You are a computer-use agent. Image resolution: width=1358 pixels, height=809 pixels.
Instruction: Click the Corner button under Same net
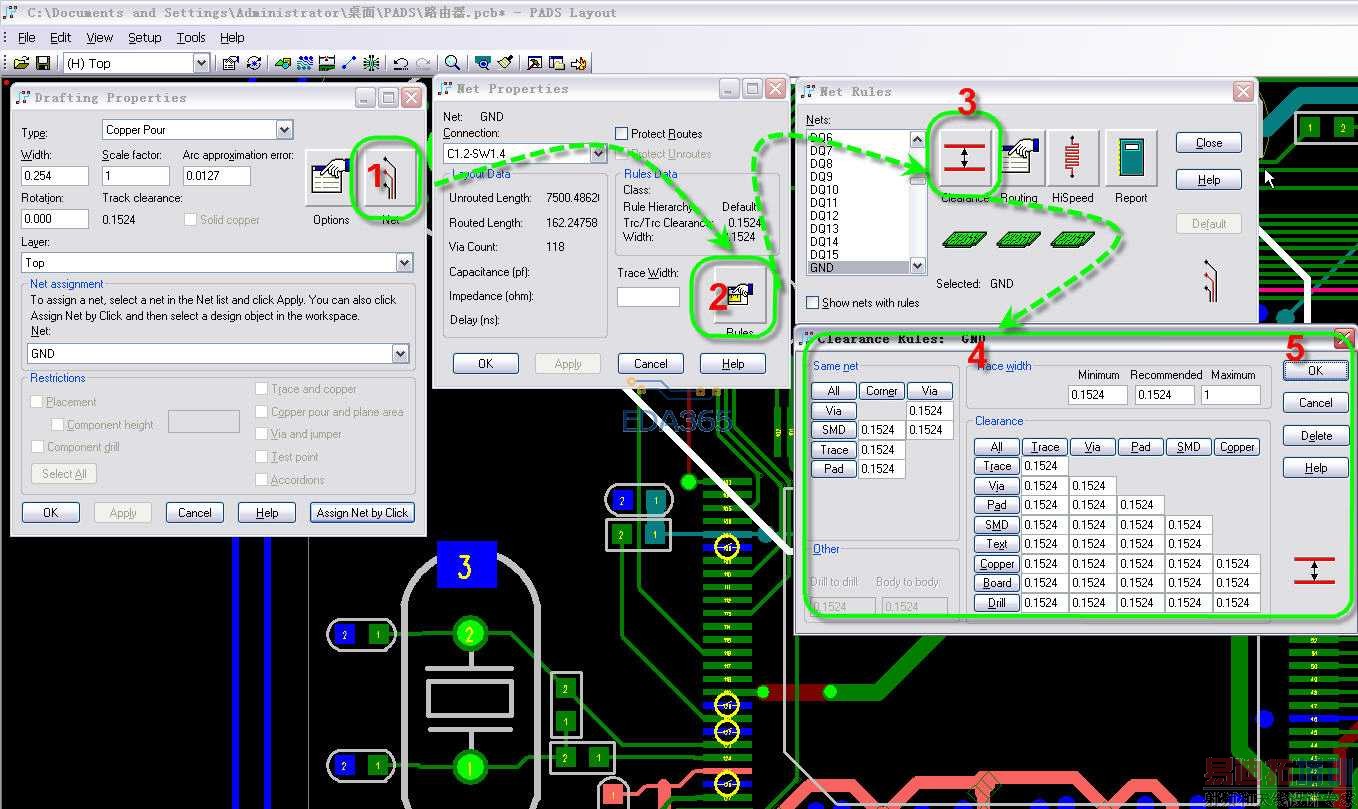[881, 391]
